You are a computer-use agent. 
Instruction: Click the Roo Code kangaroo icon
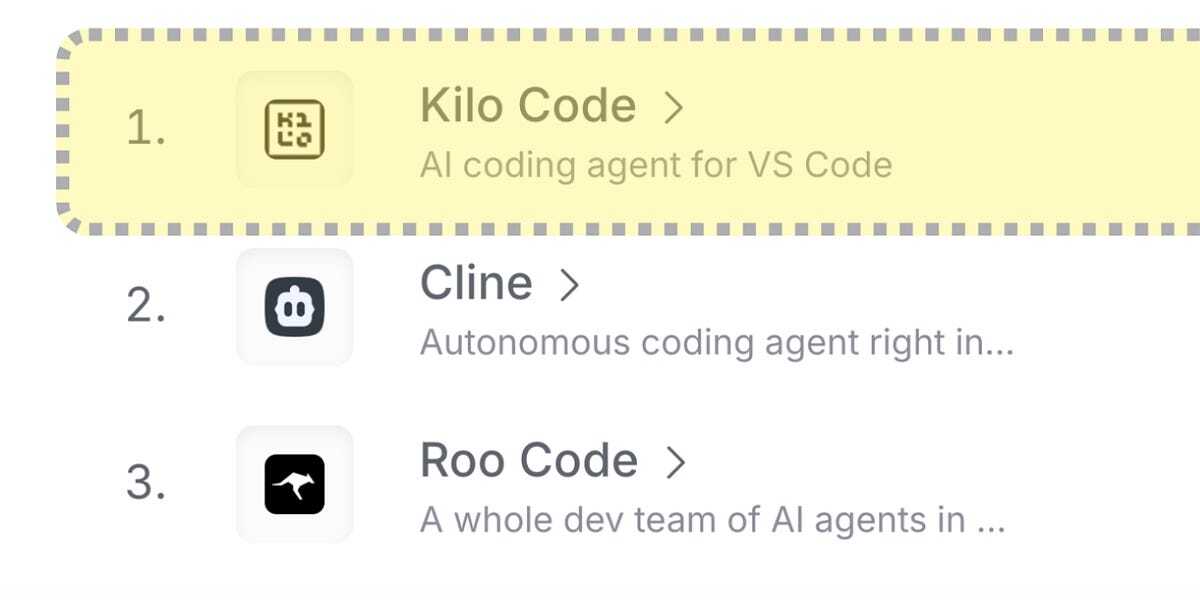click(x=294, y=484)
